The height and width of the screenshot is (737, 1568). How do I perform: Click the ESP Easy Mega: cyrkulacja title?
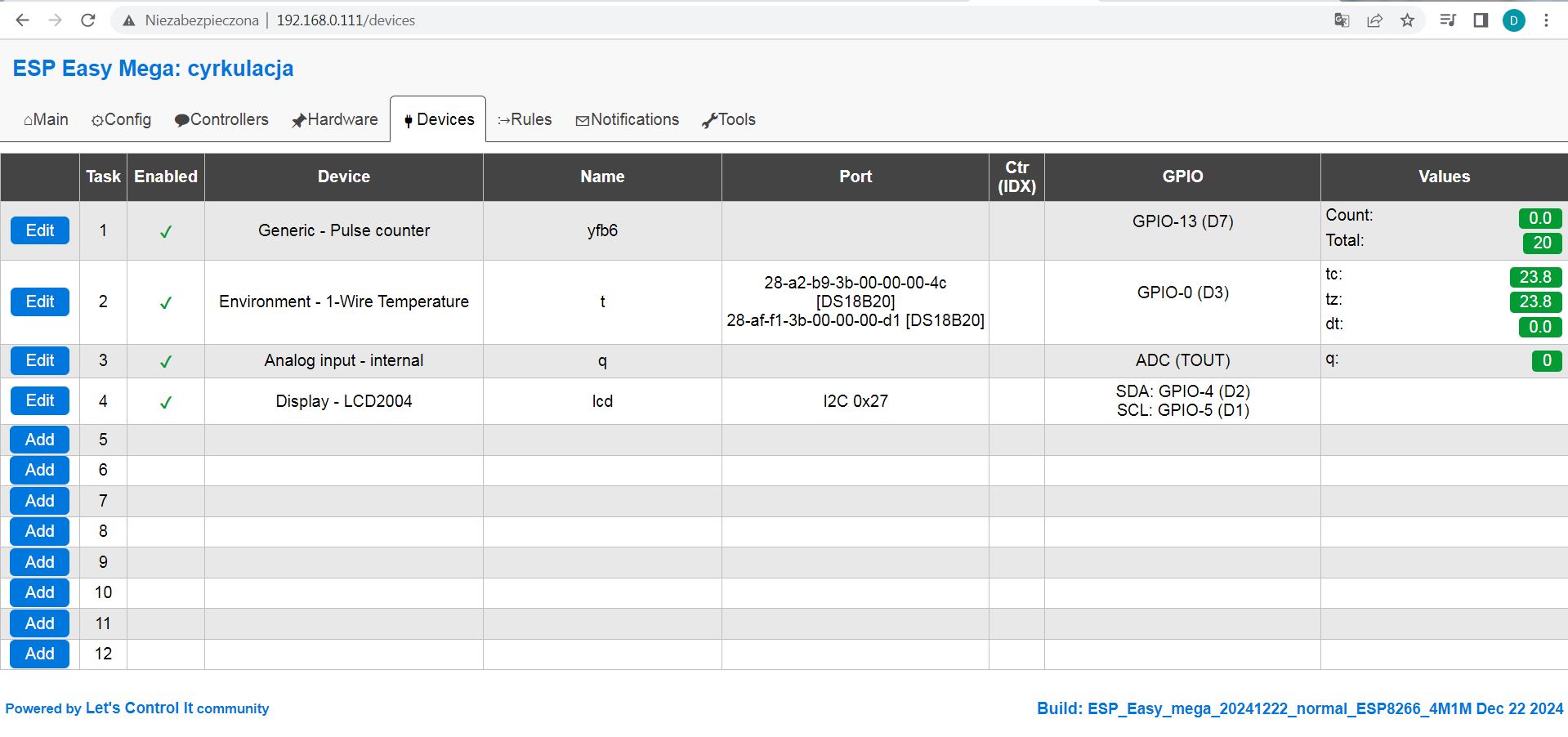[153, 68]
